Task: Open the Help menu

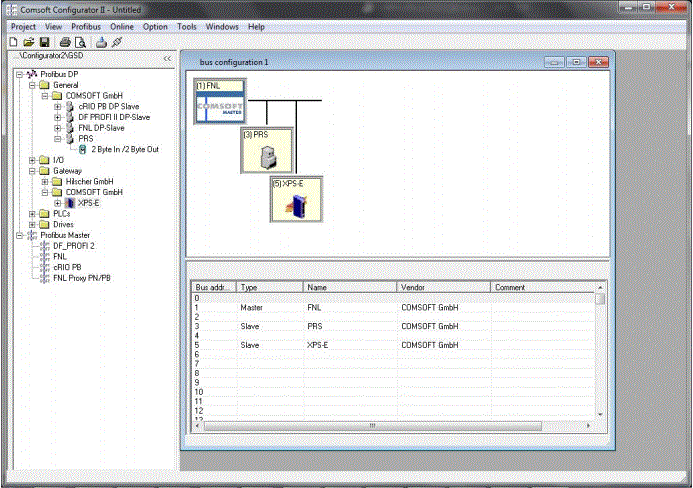Action: point(256,27)
